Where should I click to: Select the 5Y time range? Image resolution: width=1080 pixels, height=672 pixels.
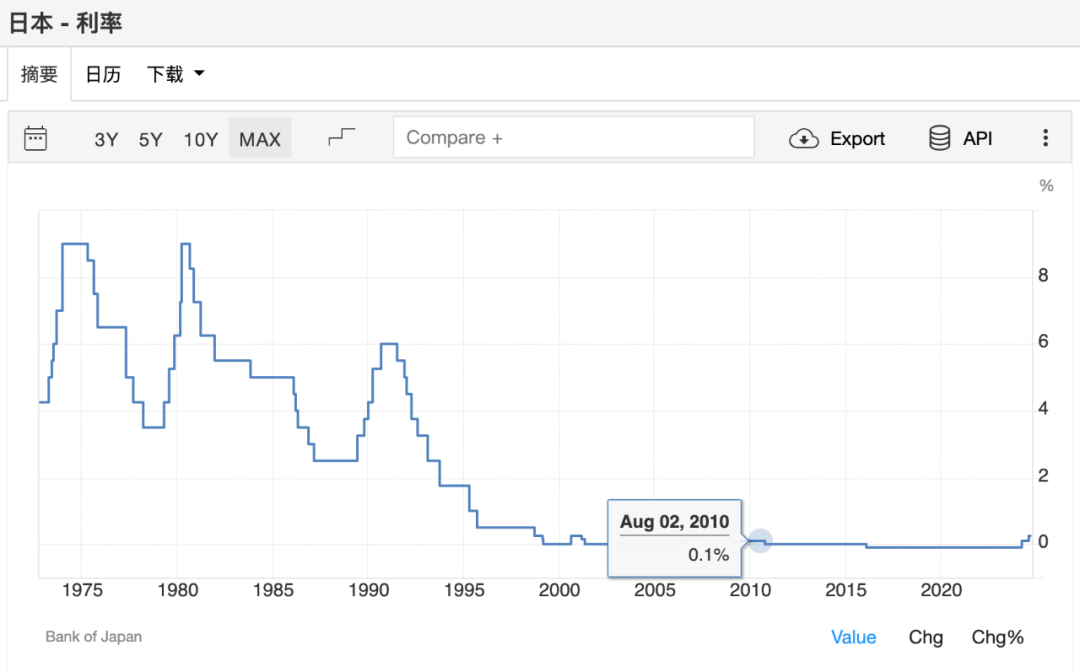(150, 139)
